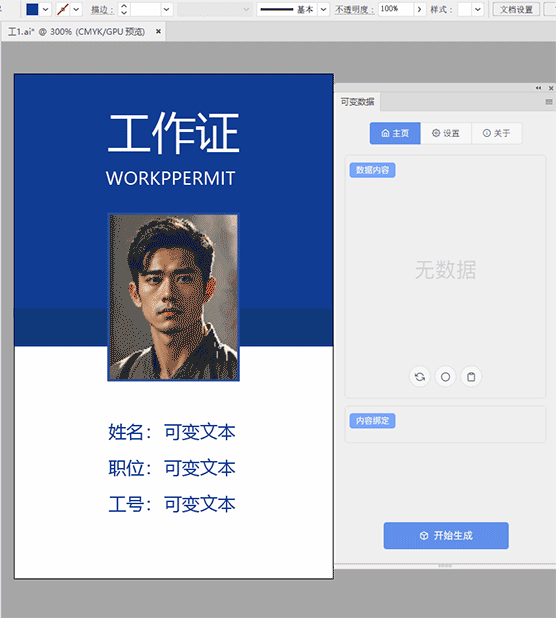Select the 工作证 title text on artboard

pos(173,133)
